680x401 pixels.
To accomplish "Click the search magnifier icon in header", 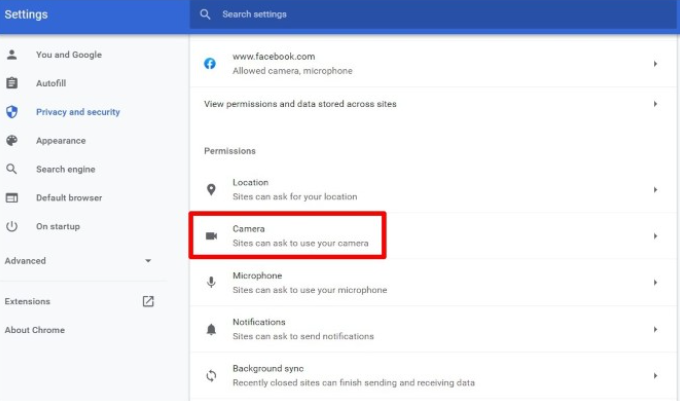I will [205, 14].
